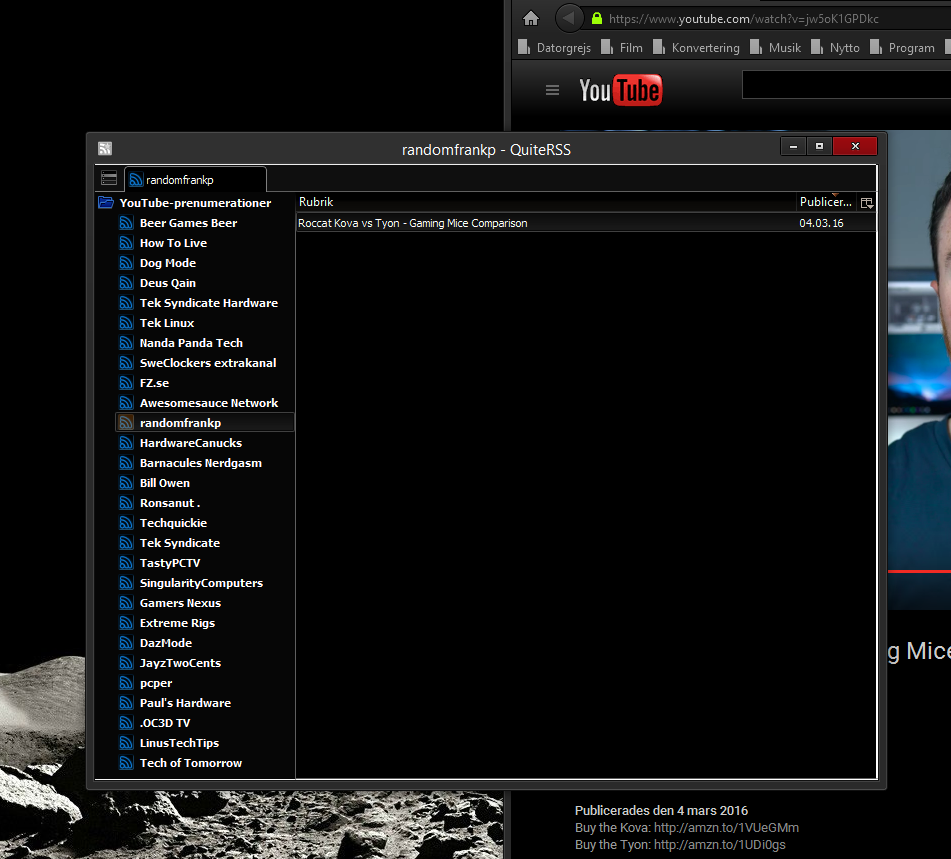Click the RSS icon next to Tek Syndicate Hardware
This screenshot has width=951, height=859.
tap(126, 303)
